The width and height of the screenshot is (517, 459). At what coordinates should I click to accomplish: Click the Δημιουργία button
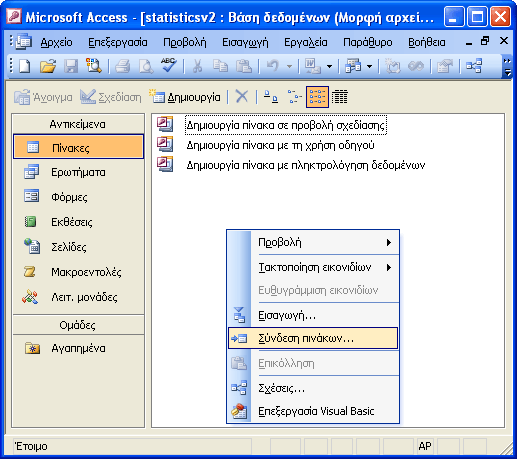pyautogui.click(x=185, y=97)
